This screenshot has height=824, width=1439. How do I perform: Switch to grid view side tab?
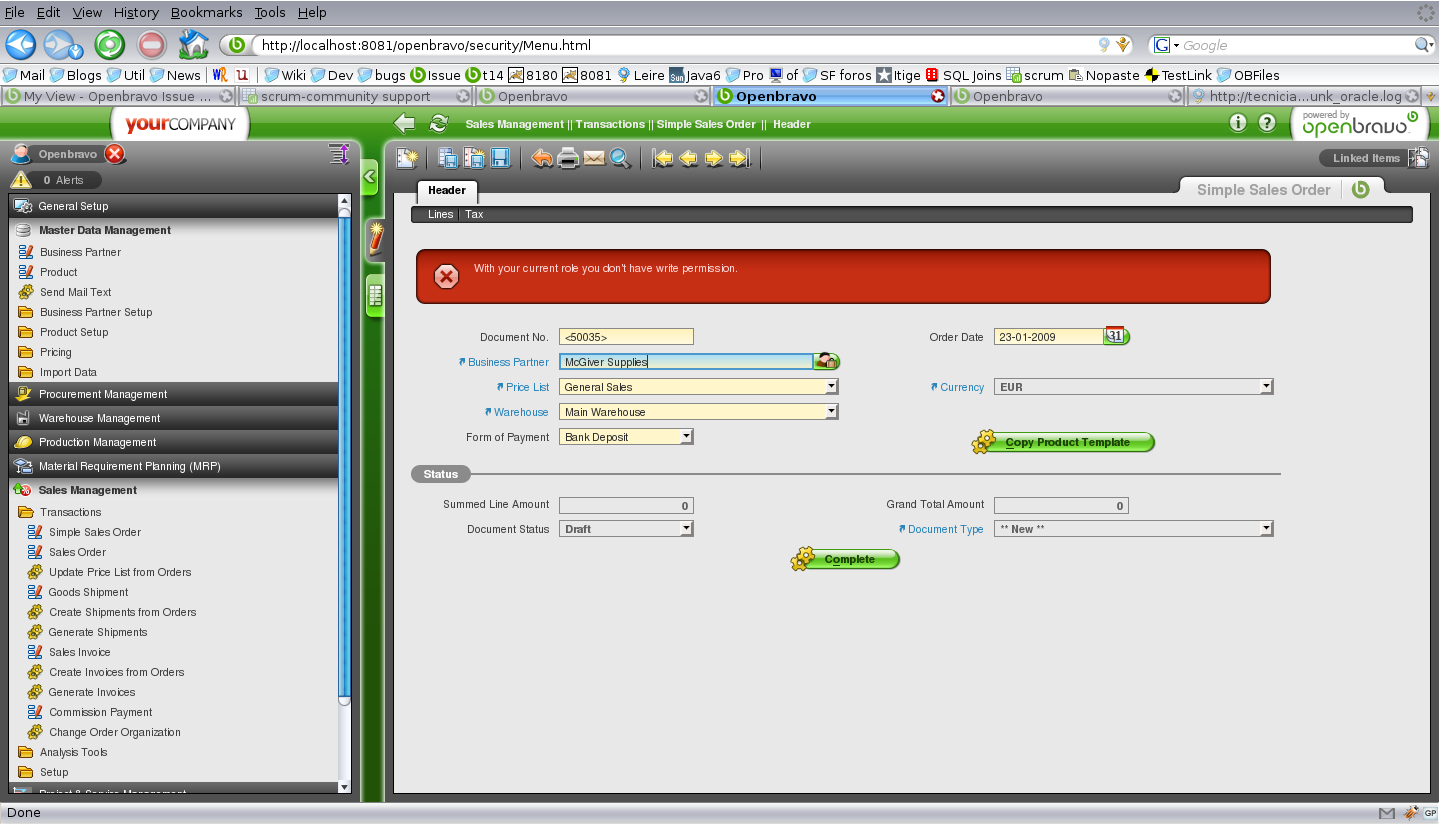(375, 295)
